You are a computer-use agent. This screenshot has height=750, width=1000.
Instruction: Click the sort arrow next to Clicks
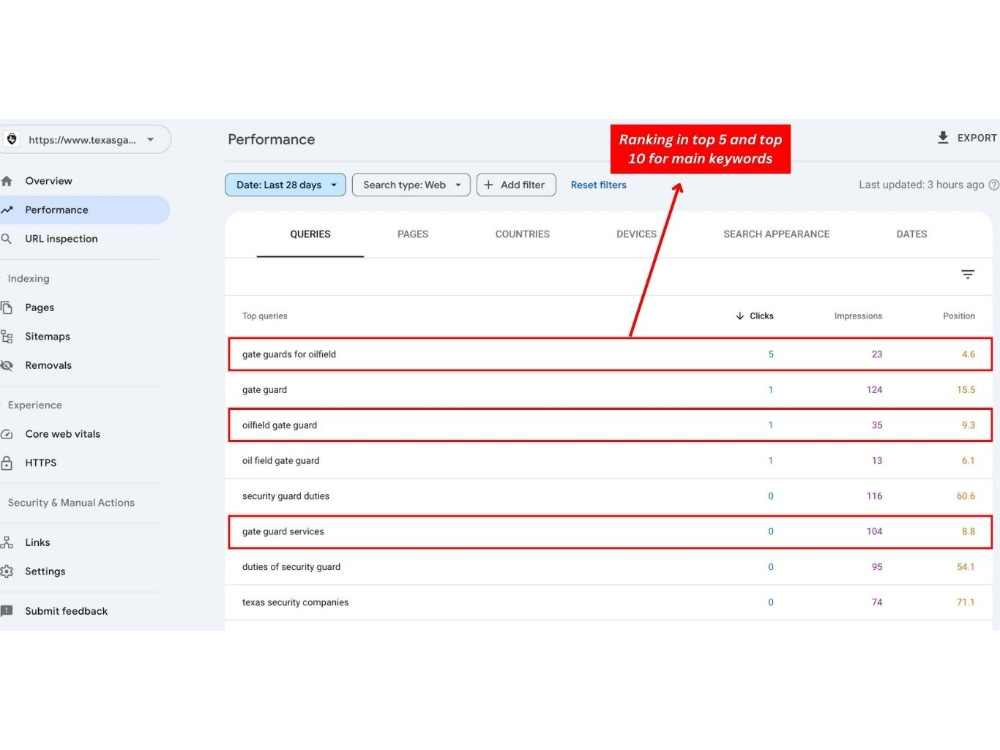740,316
